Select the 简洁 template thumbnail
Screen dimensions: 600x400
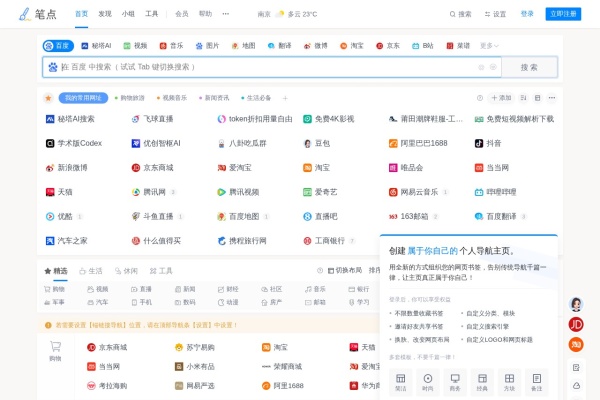point(401,382)
